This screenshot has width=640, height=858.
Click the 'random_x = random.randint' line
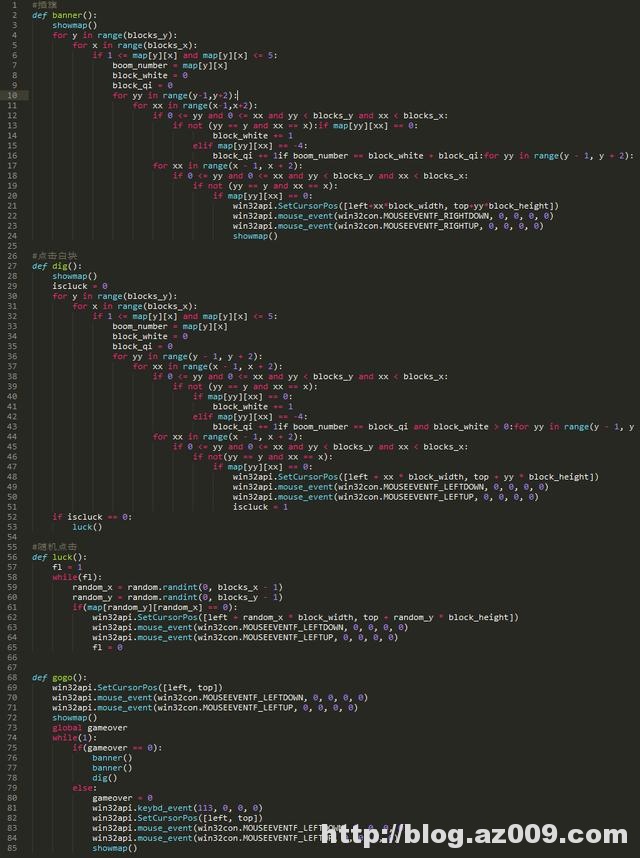pyautogui.click(x=178, y=587)
